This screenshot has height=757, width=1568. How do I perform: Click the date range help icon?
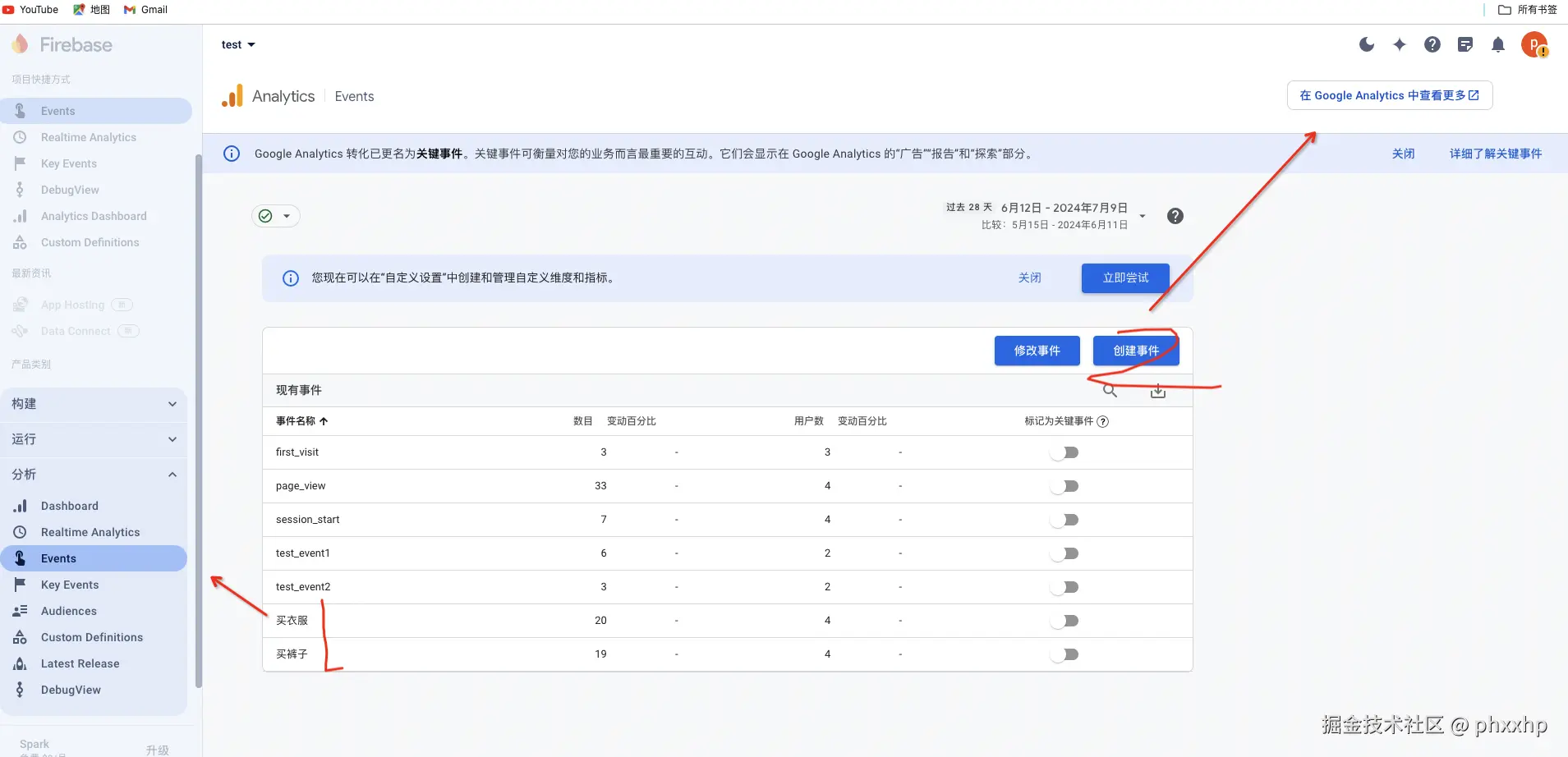click(x=1175, y=216)
